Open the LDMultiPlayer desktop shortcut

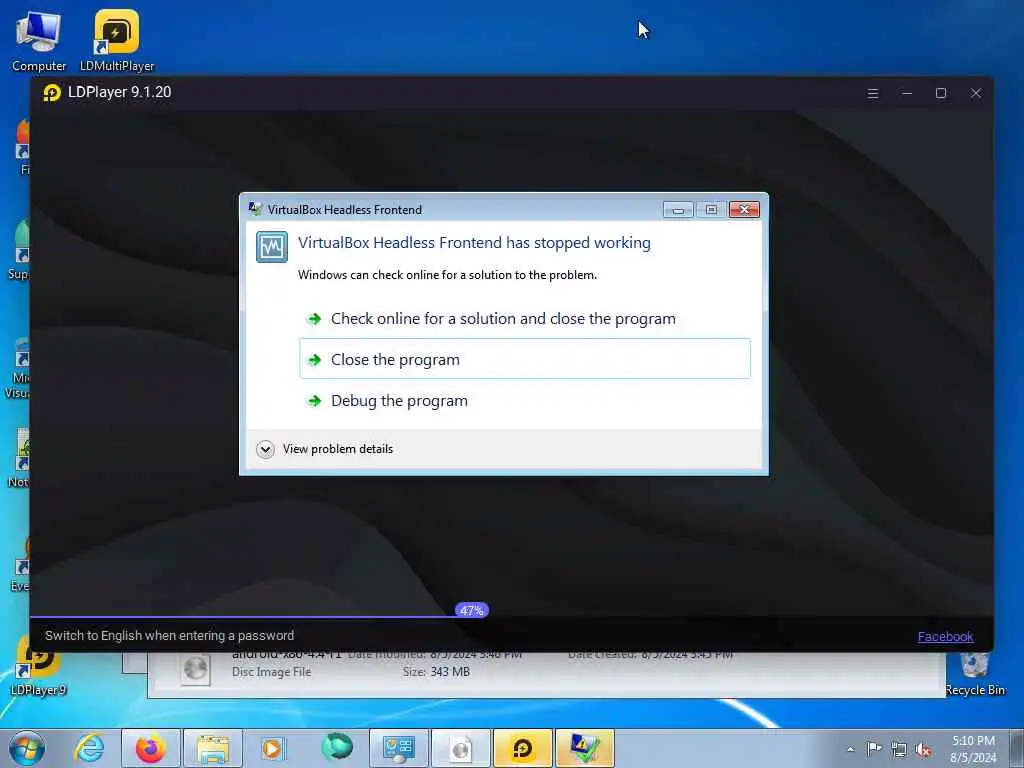(x=117, y=41)
